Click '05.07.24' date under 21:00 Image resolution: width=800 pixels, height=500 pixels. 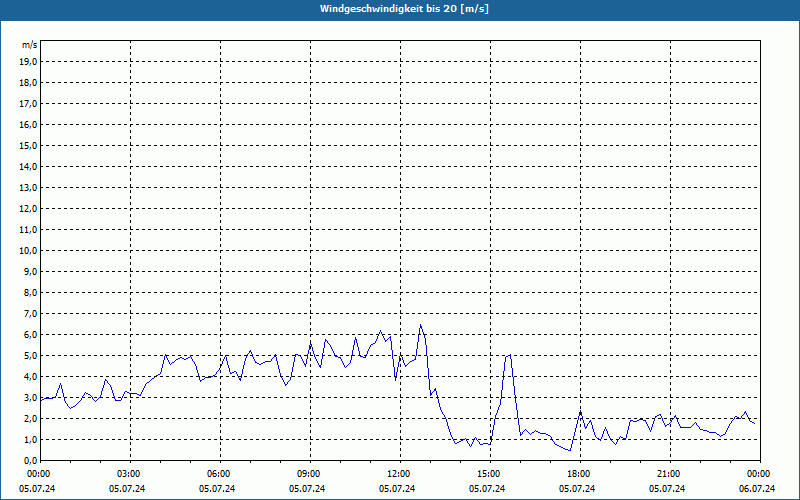tap(667, 489)
